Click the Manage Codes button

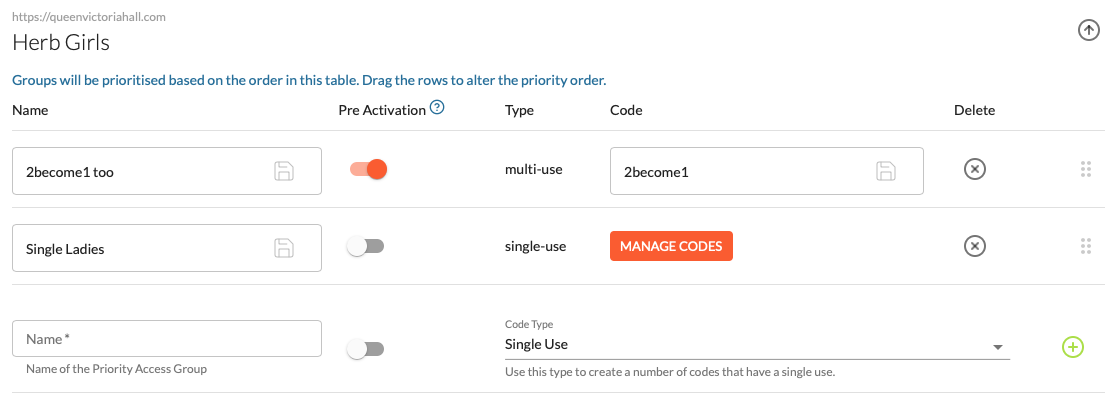(671, 246)
